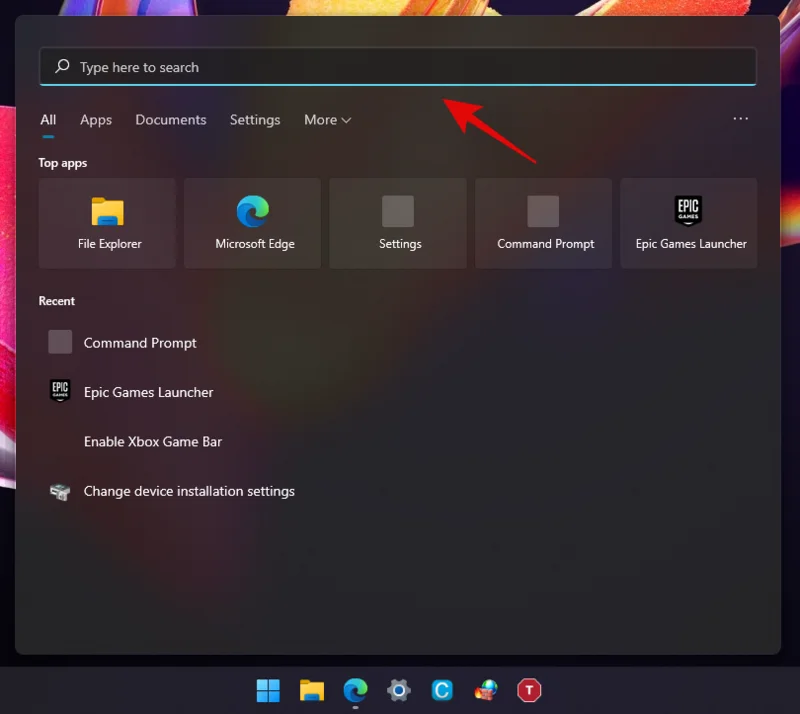Screen dimensions: 800x714
Task: Focus the Type here to search box
Action: tap(397, 66)
